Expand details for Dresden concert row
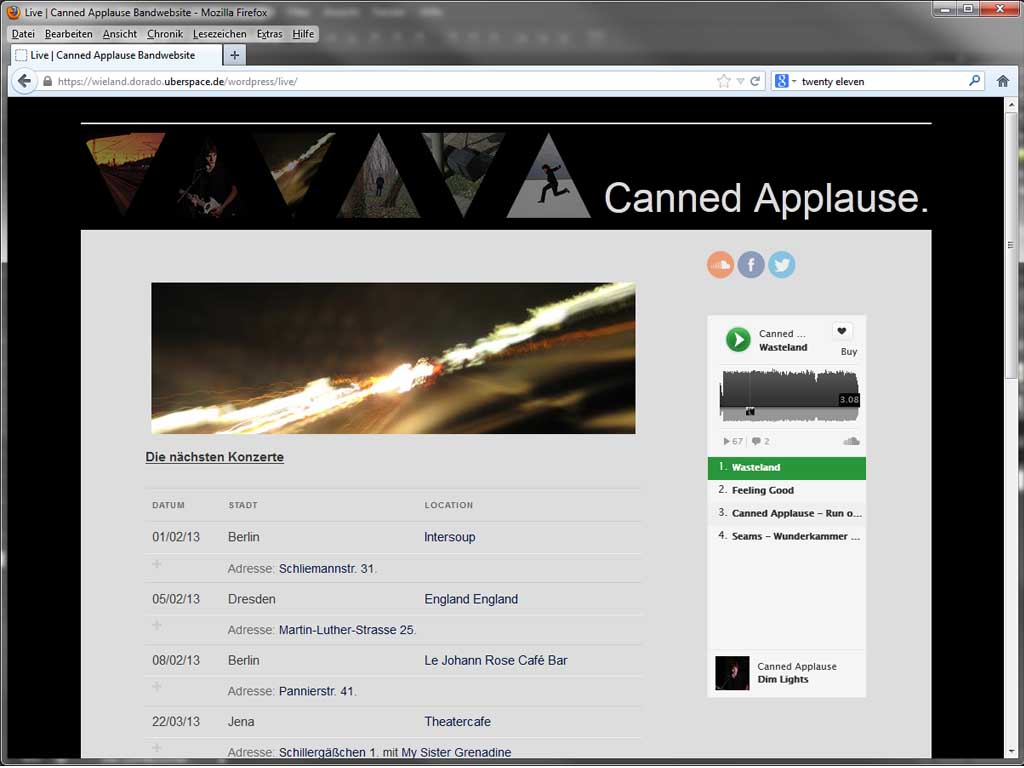This screenshot has width=1024, height=768. (156, 626)
